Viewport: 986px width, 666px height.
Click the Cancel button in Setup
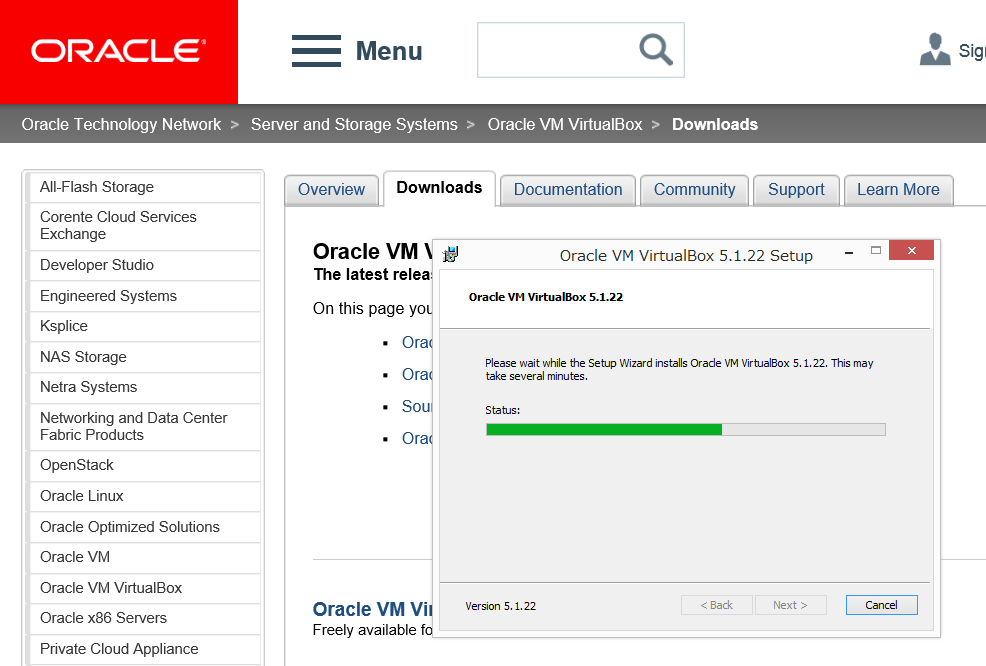pos(882,605)
